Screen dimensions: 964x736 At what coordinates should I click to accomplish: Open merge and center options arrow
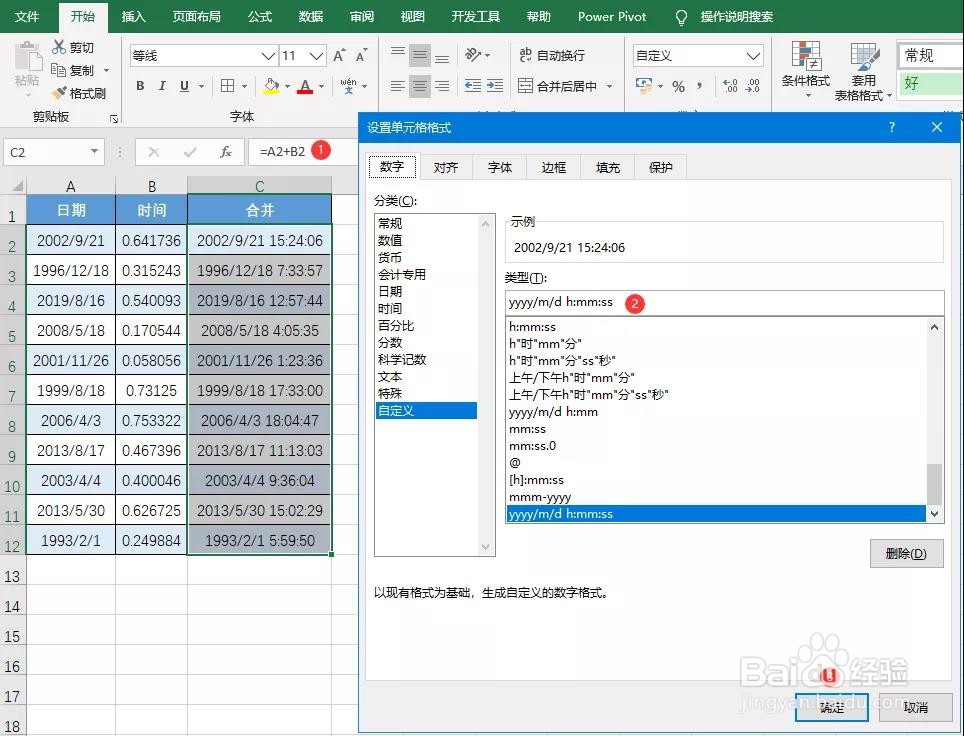pos(609,86)
